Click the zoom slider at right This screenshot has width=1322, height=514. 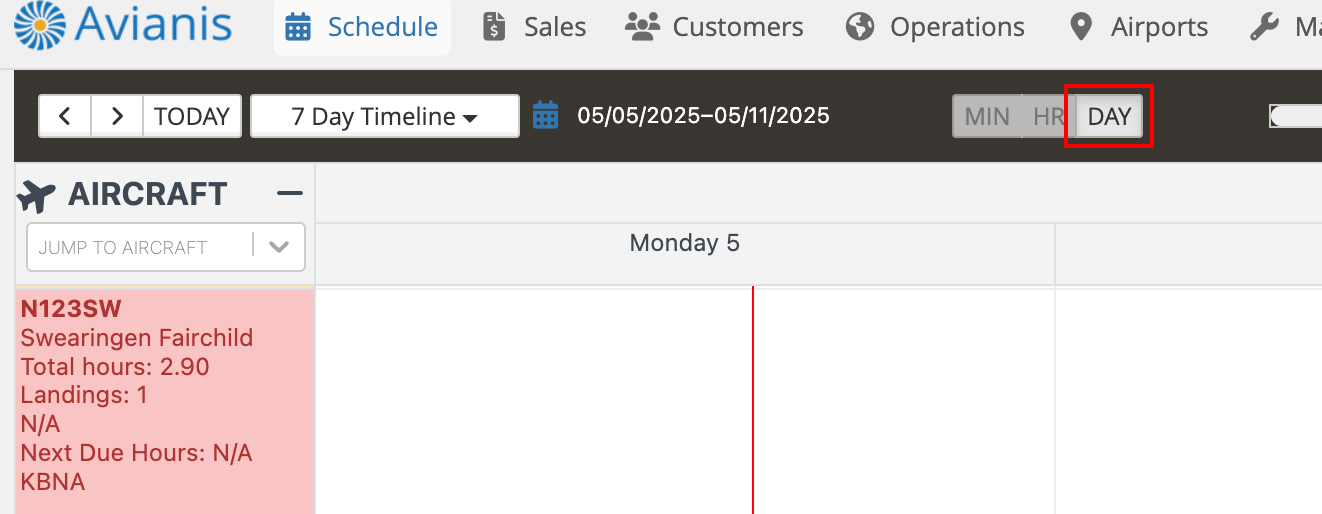coord(1296,116)
